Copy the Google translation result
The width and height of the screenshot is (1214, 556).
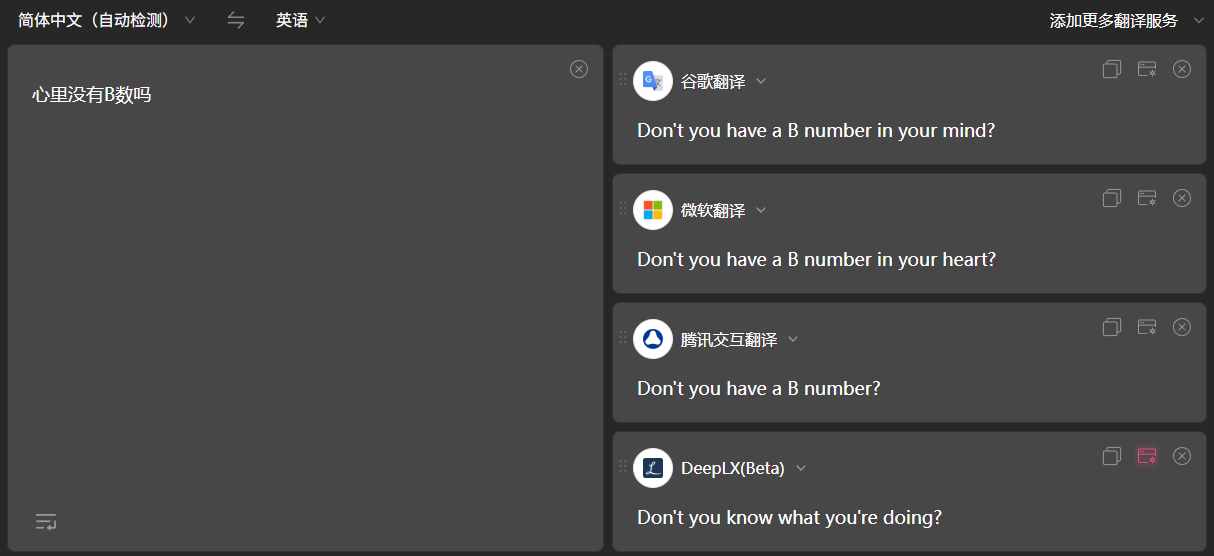tap(1111, 69)
